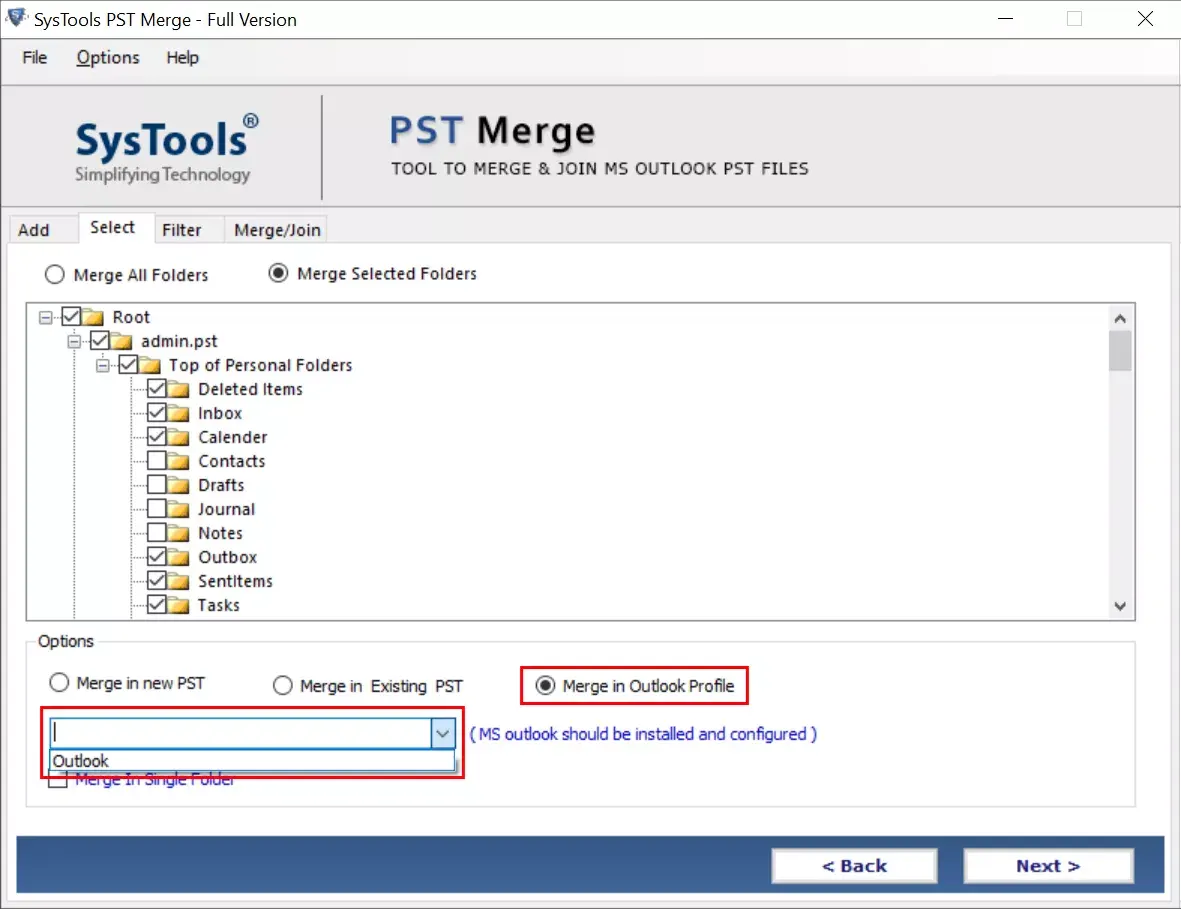
Task: Uncheck the Inbox checkbox
Action: pos(157,413)
